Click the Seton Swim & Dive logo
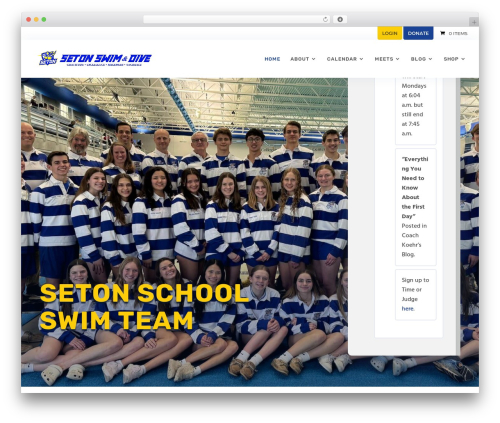This screenshot has width=500, height=423. pyautogui.click(x=95, y=58)
